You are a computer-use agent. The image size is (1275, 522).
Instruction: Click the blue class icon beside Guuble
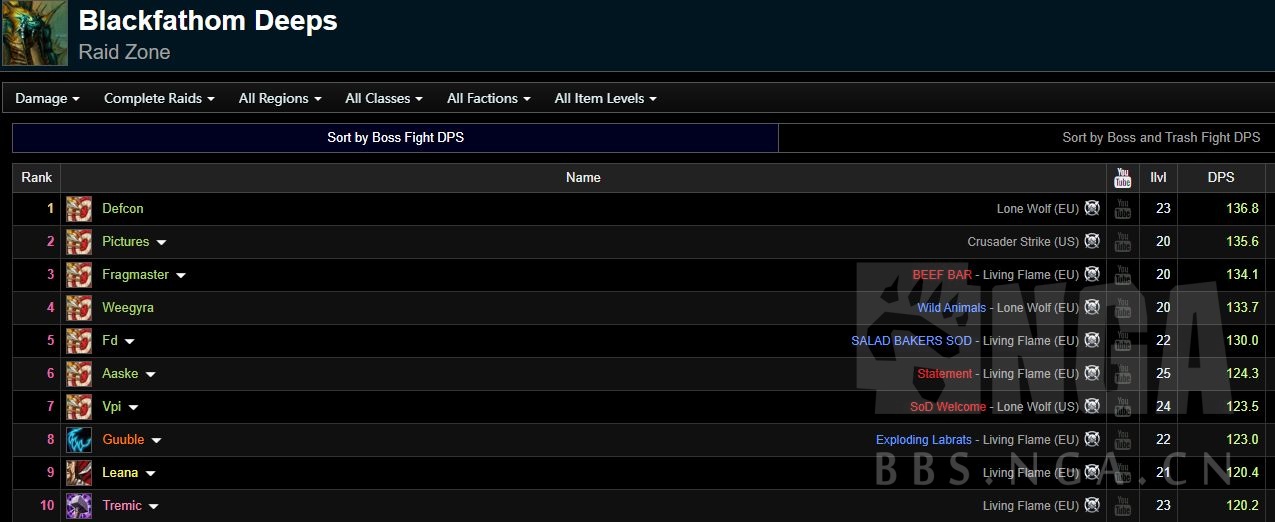[79, 440]
